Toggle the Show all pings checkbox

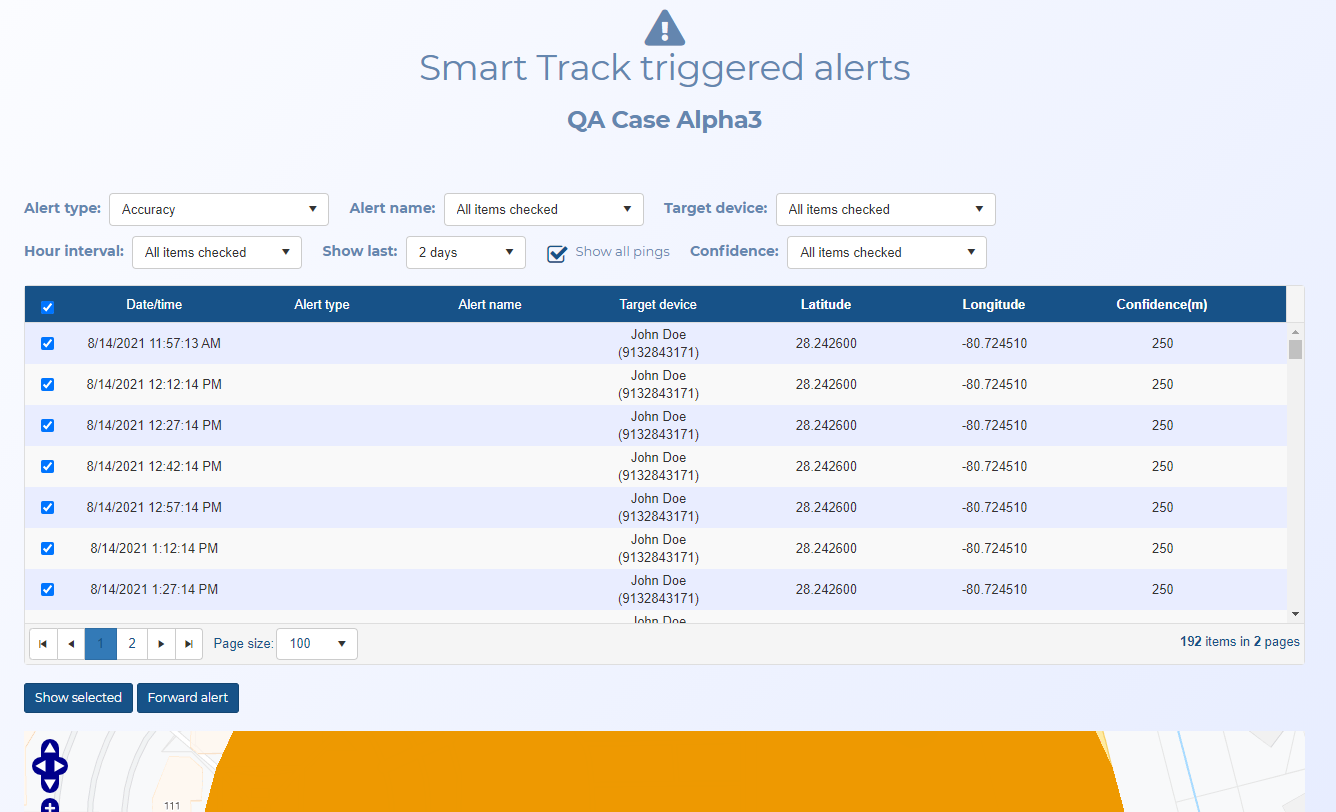click(557, 253)
